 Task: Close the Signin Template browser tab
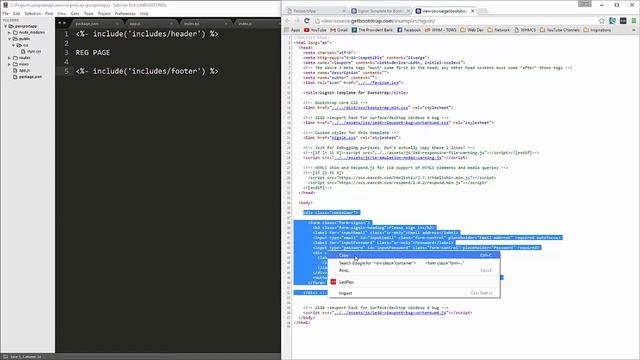tap(408, 11)
